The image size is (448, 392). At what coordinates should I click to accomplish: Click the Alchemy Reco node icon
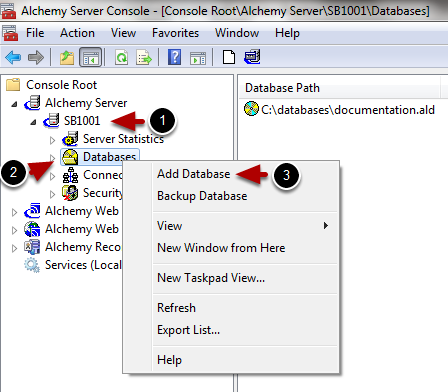click(x=32, y=247)
